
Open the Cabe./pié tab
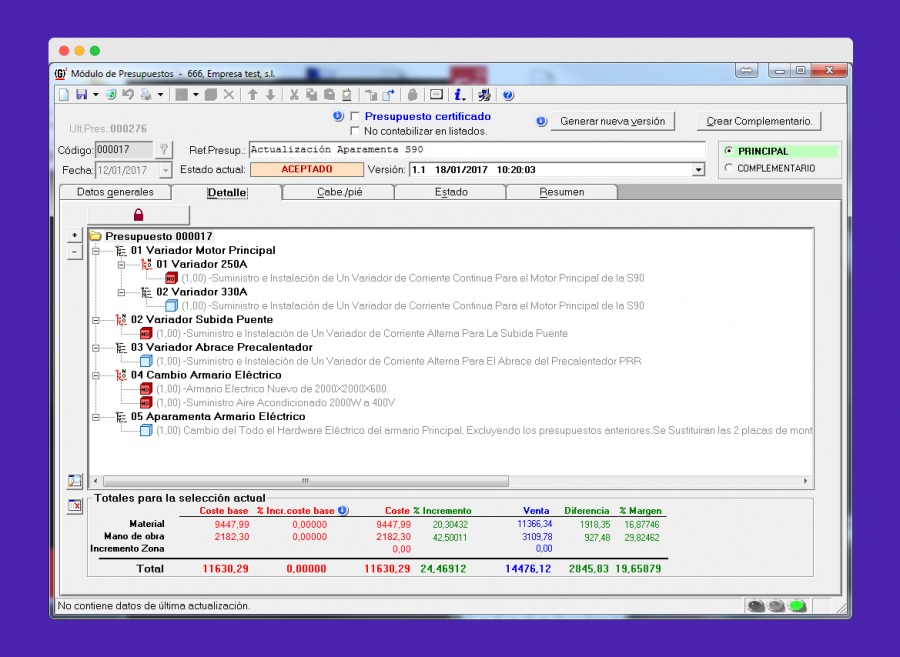point(339,192)
